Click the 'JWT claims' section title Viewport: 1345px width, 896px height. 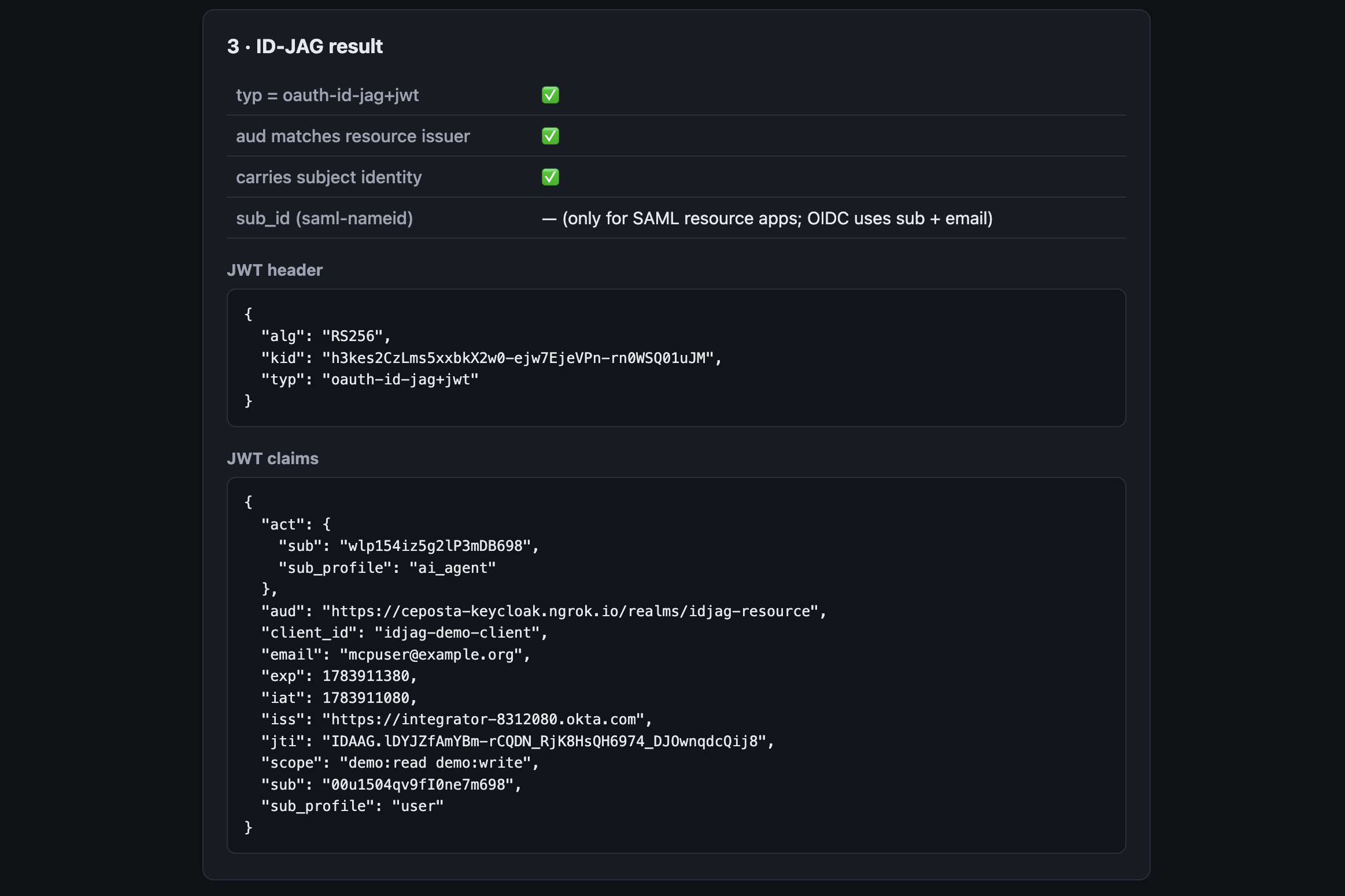[272, 458]
